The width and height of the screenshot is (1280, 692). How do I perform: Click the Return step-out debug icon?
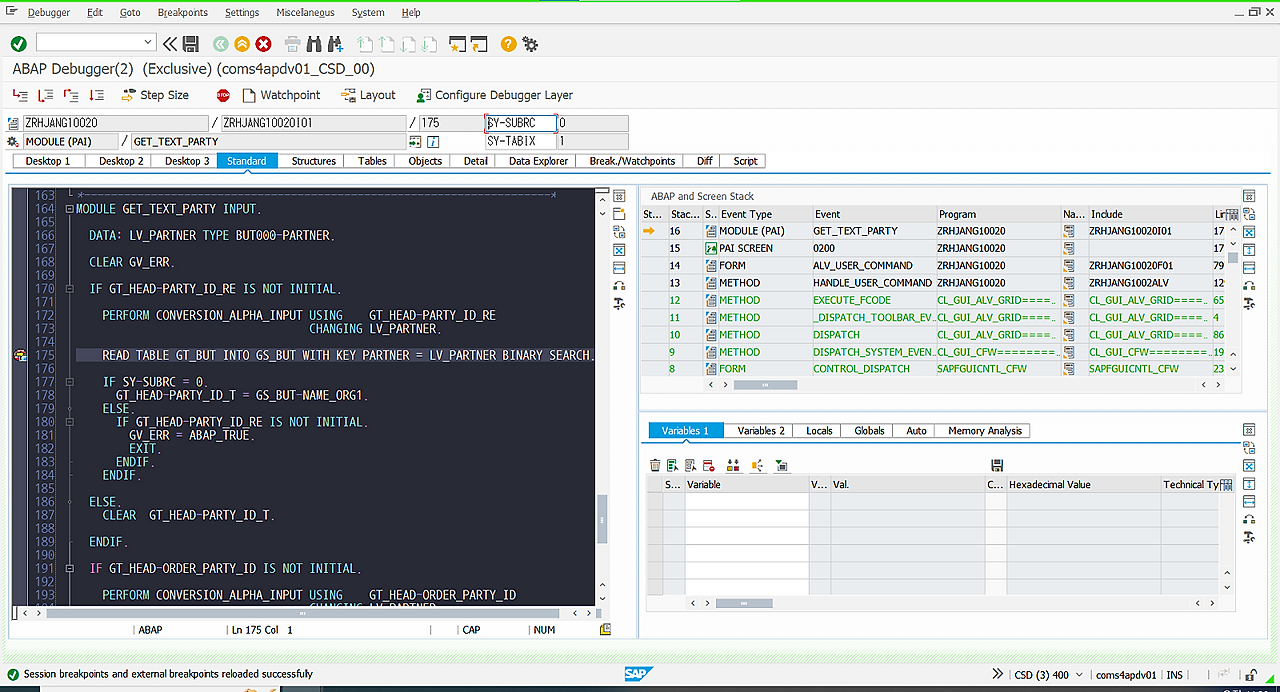click(x=71, y=95)
